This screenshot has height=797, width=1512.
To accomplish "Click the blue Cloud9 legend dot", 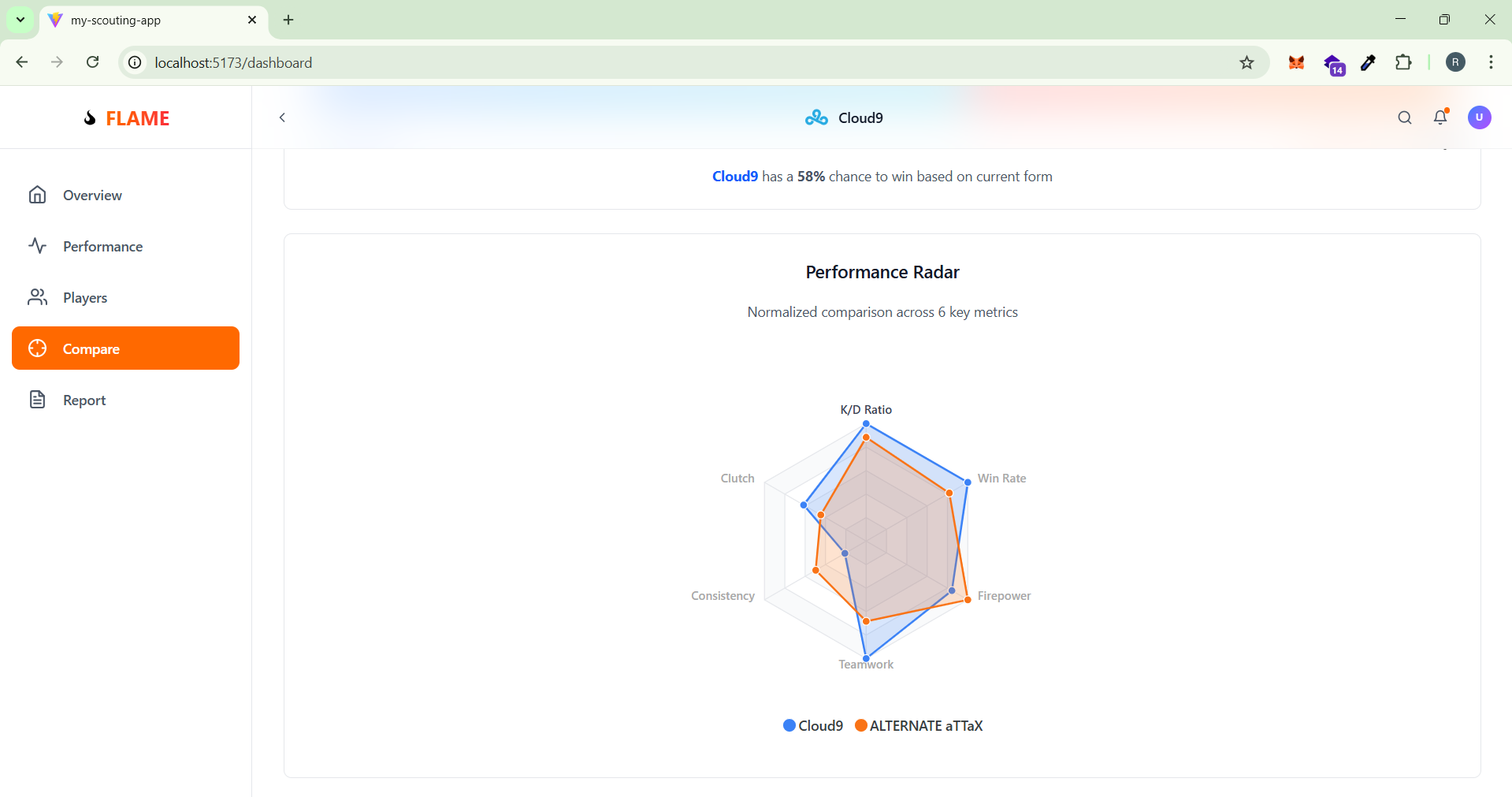I will (x=789, y=725).
